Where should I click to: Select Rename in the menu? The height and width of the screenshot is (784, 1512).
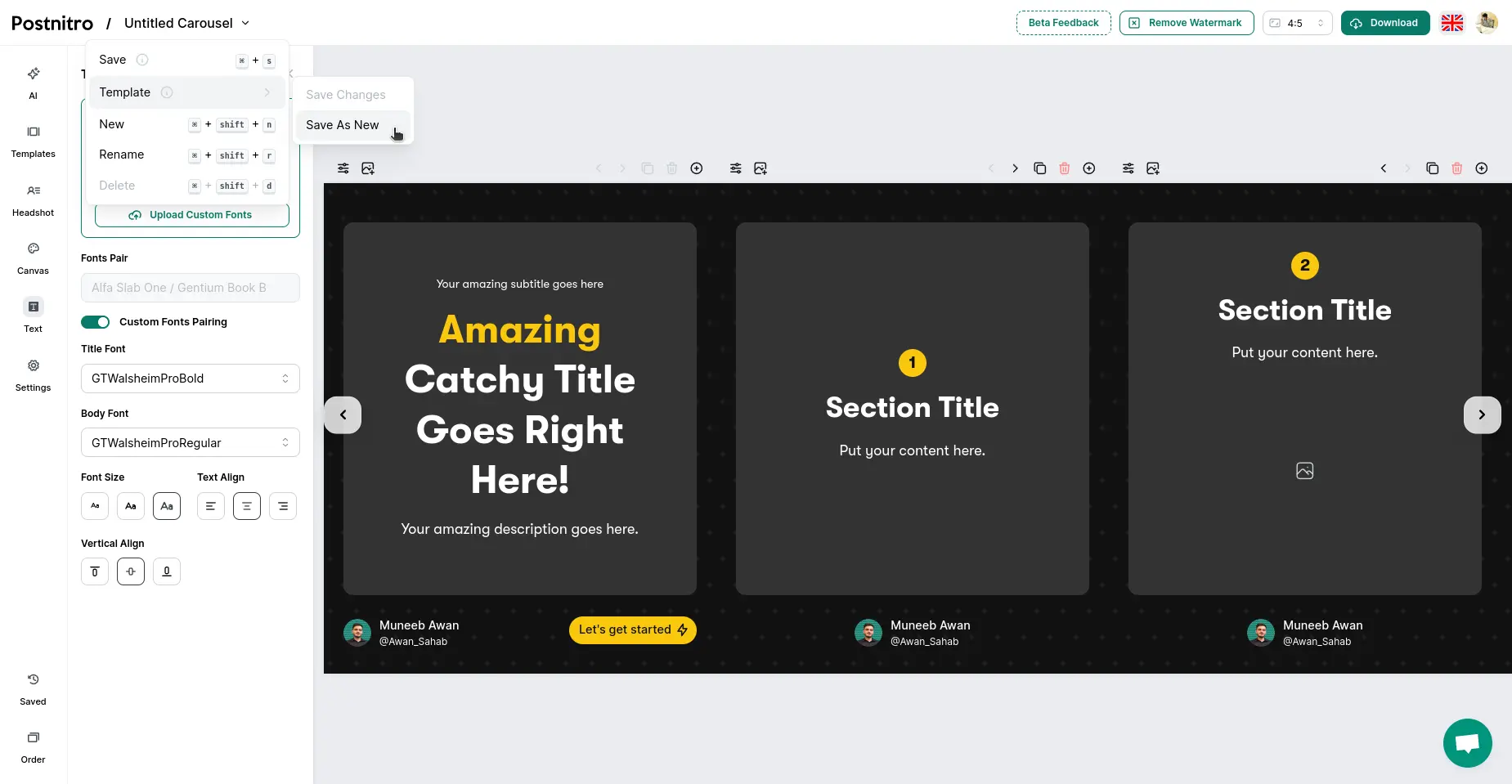(x=121, y=155)
